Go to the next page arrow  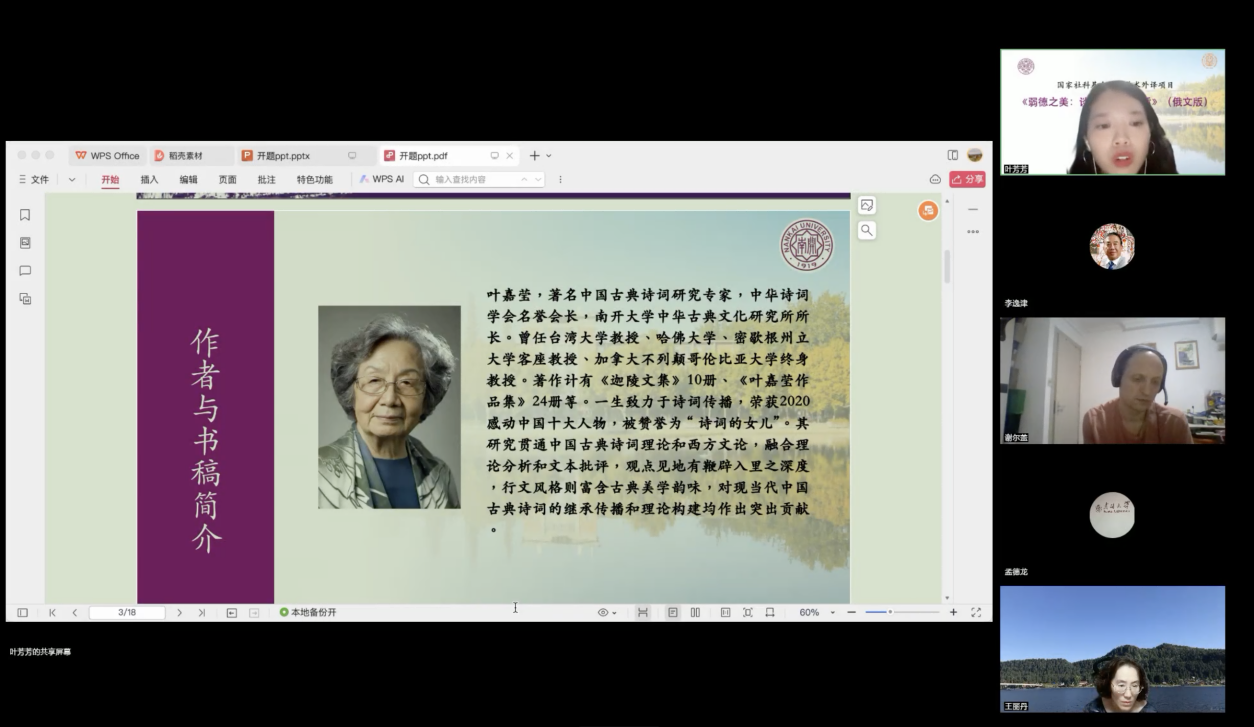click(180, 612)
